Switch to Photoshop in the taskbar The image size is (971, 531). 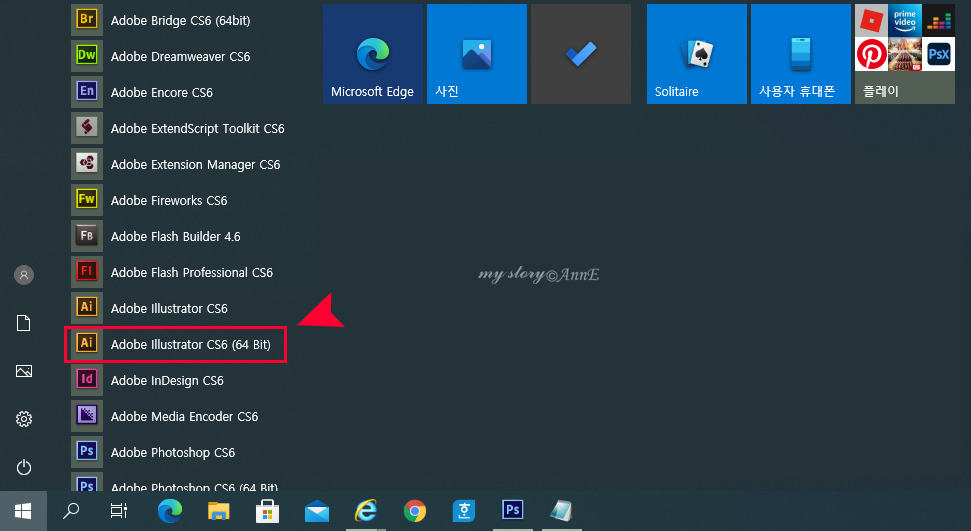coord(513,510)
